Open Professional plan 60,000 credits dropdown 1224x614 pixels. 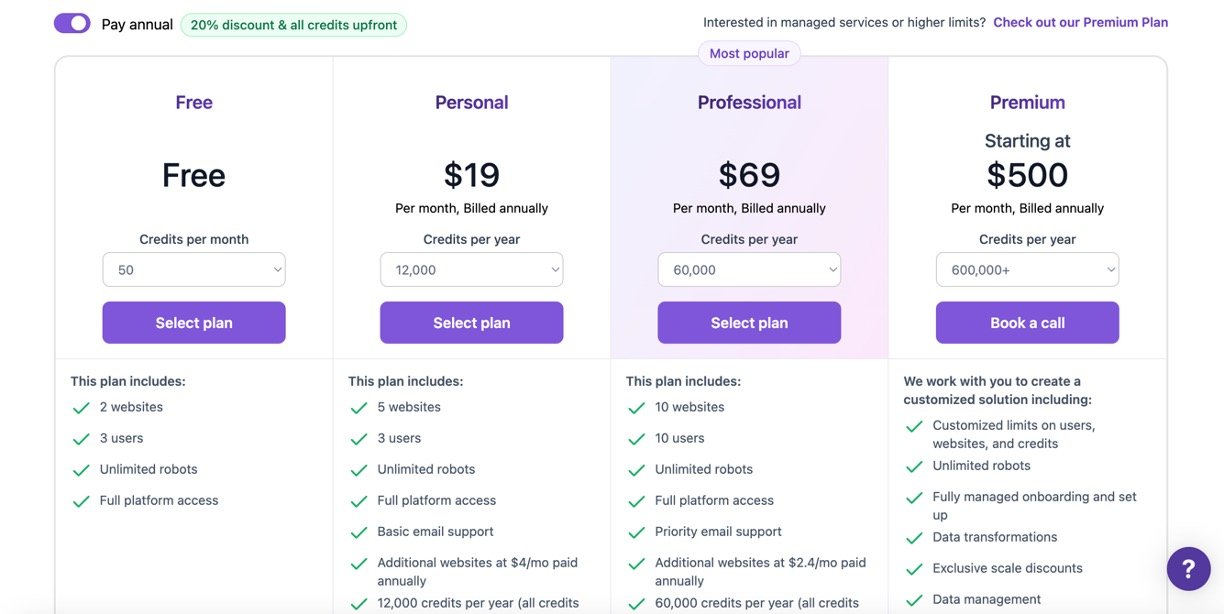tap(749, 270)
